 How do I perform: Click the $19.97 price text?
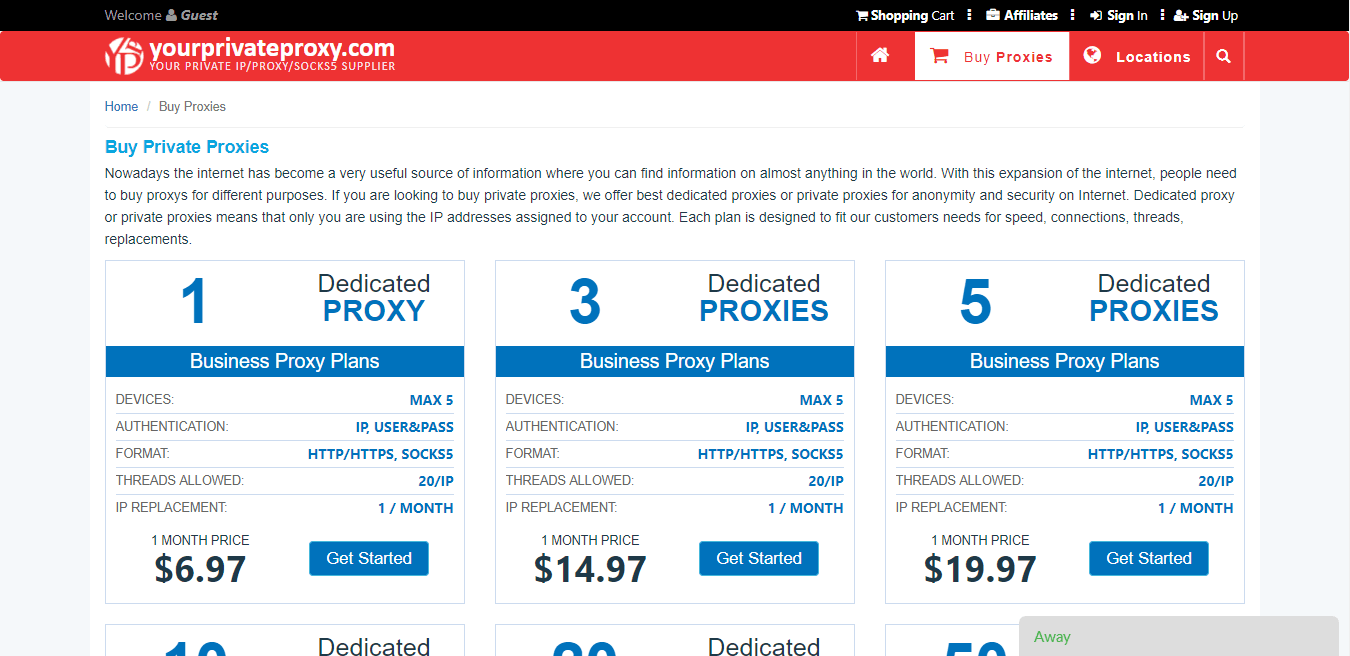[980, 569]
